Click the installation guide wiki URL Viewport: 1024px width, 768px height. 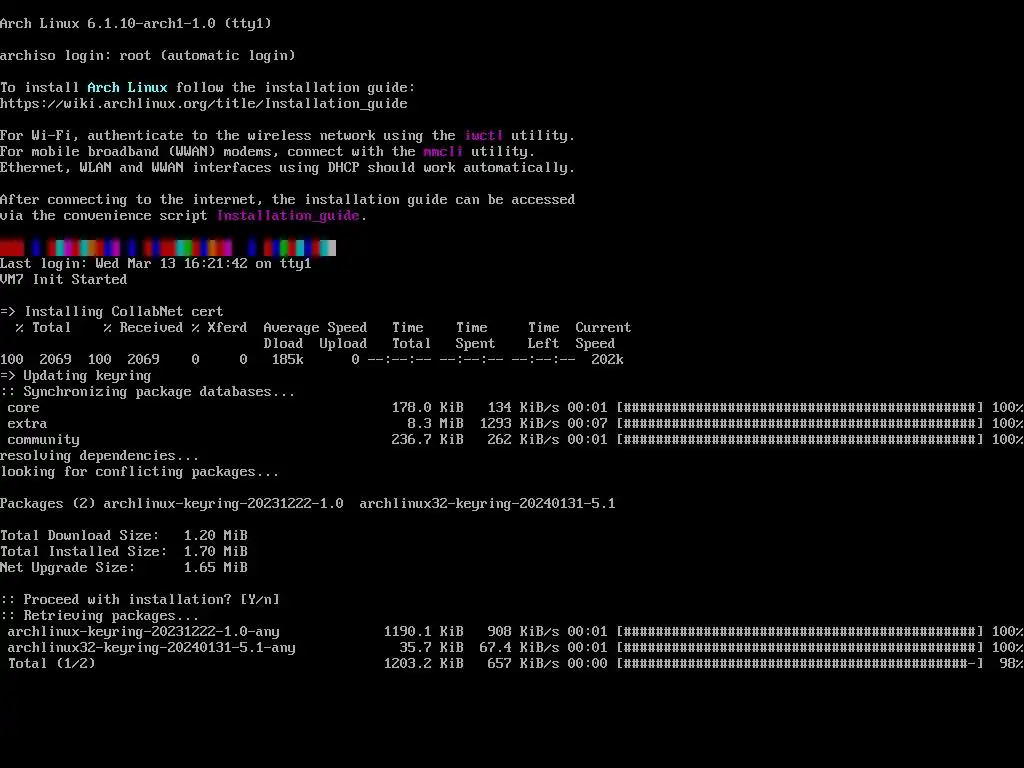point(204,103)
